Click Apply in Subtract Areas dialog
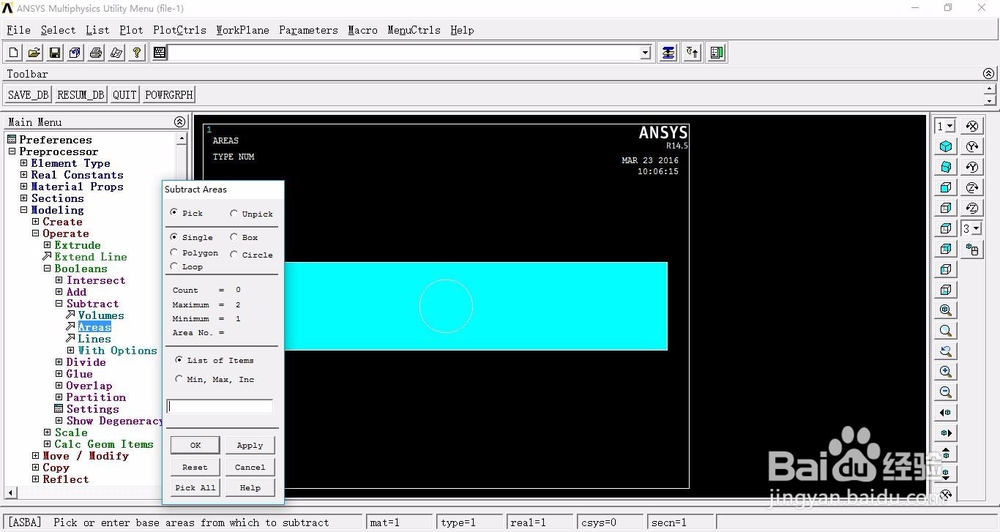1000x532 pixels. click(x=250, y=445)
